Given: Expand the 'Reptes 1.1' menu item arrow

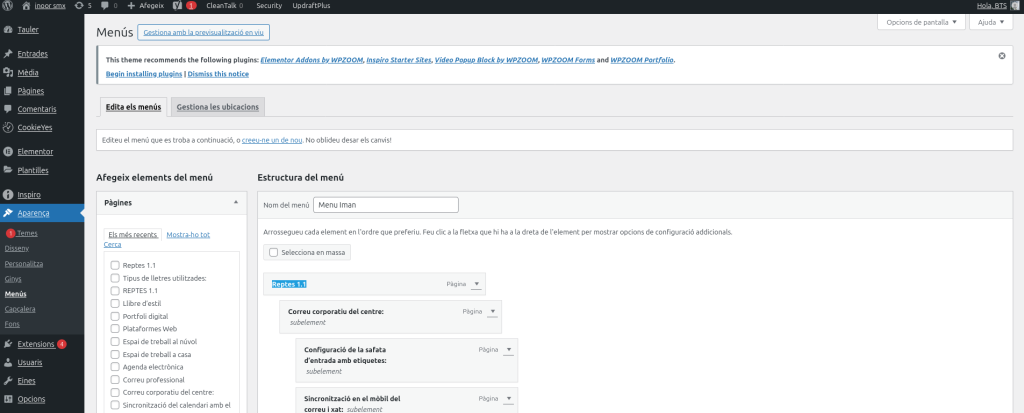Looking at the screenshot, I should tap(477, 285).
